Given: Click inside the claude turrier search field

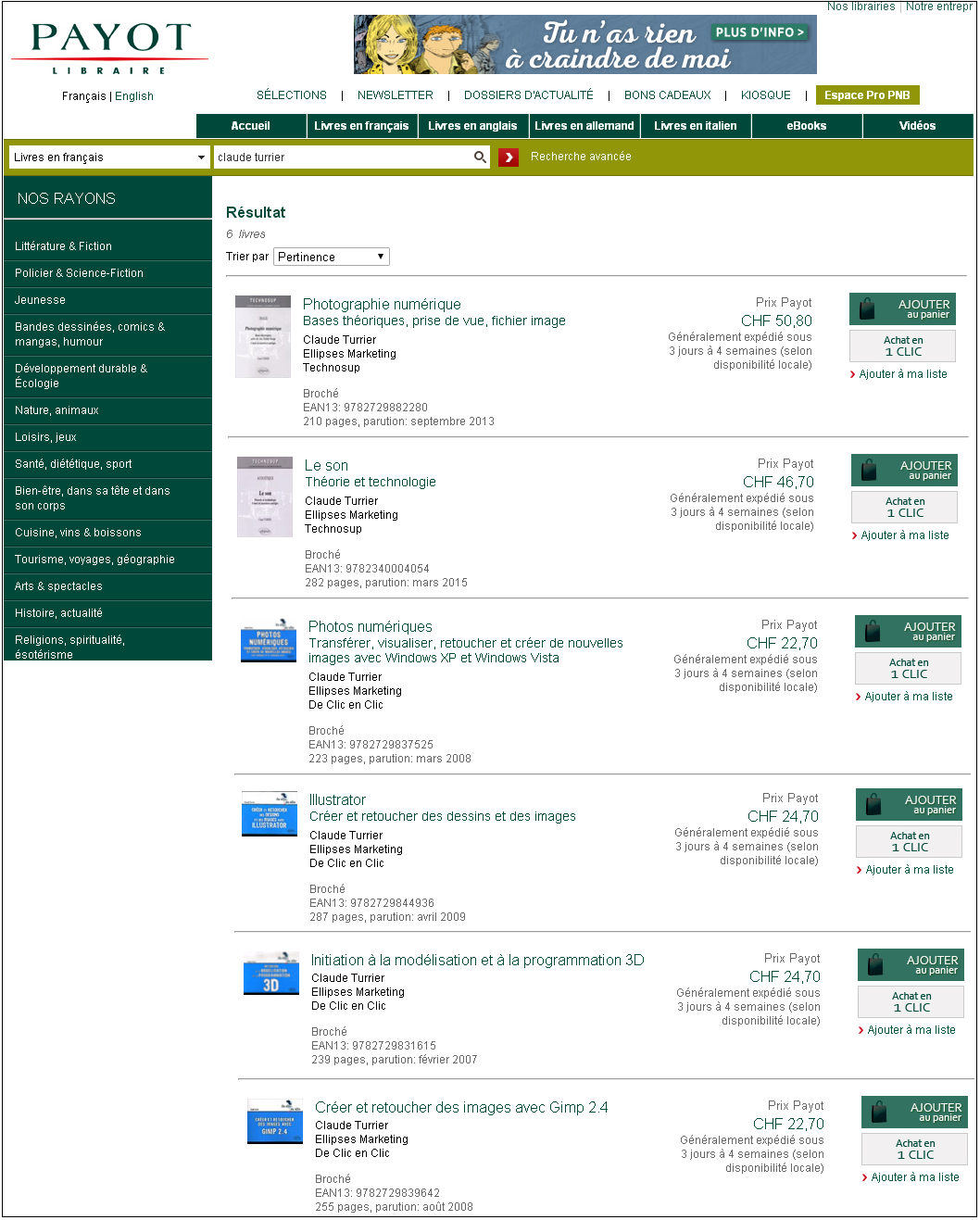Looking at the screenshot, I should point(343,157).
